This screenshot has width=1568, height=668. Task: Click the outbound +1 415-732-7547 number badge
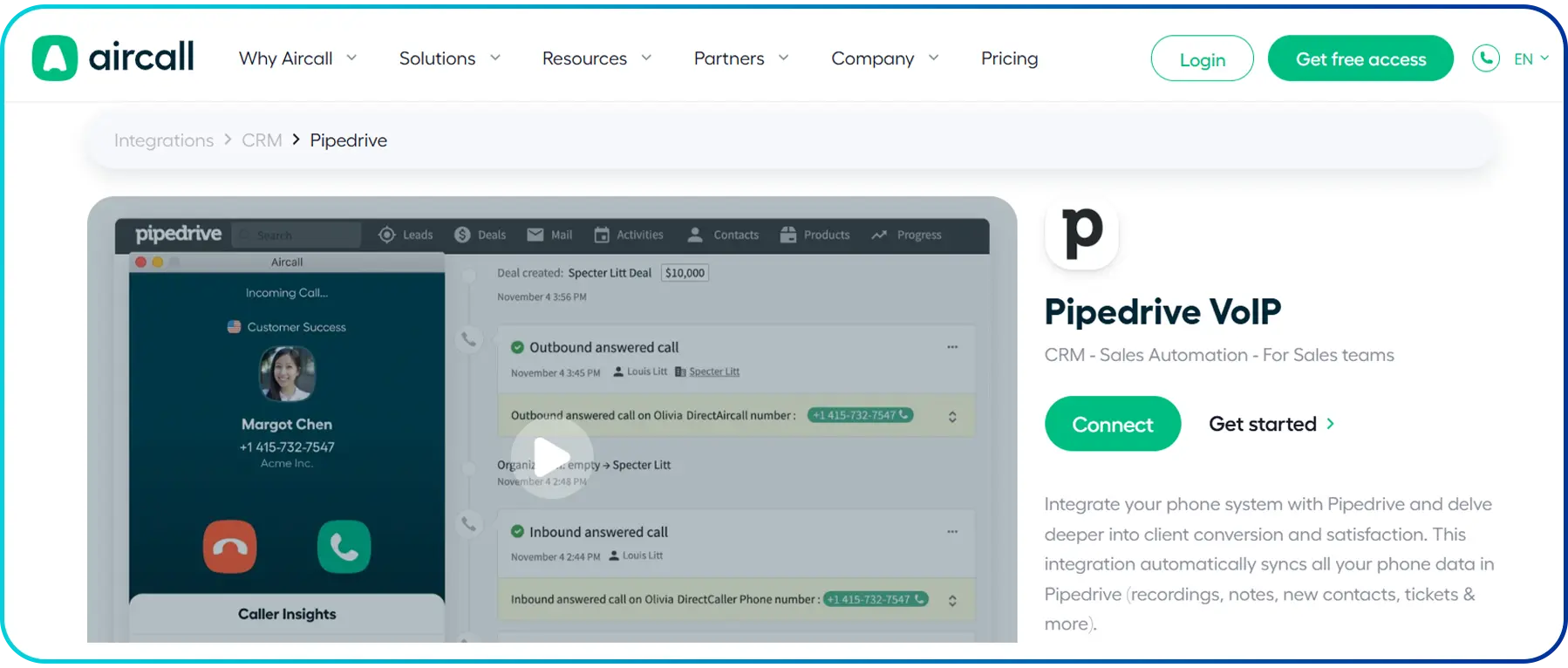[x=860, y=415]
